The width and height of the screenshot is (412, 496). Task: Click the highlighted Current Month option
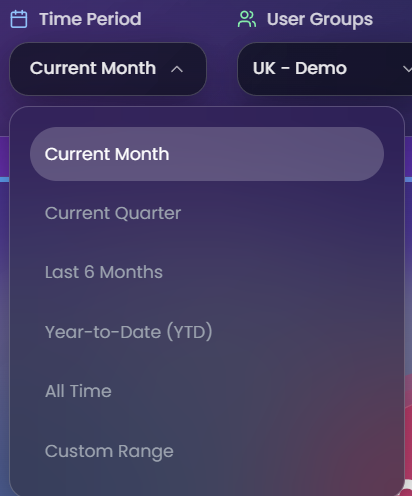click(x=207, y=154)
